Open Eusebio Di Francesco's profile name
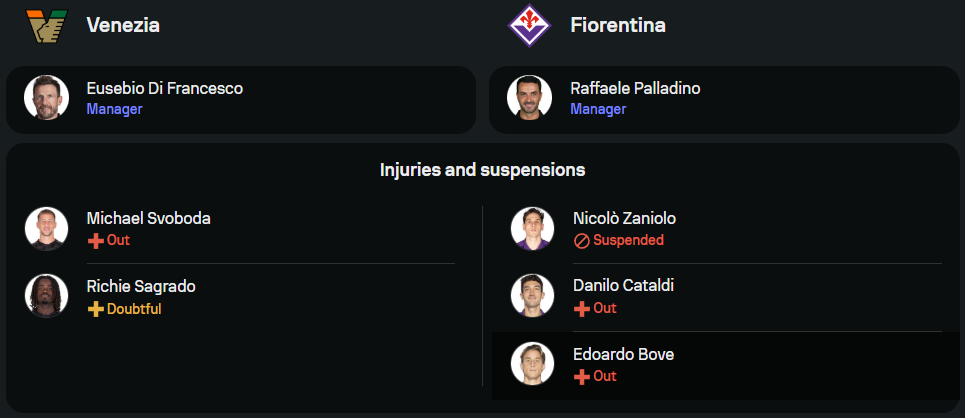Image resolution: width=965 pixels, height=418 pixels. [x=164, y=88]
